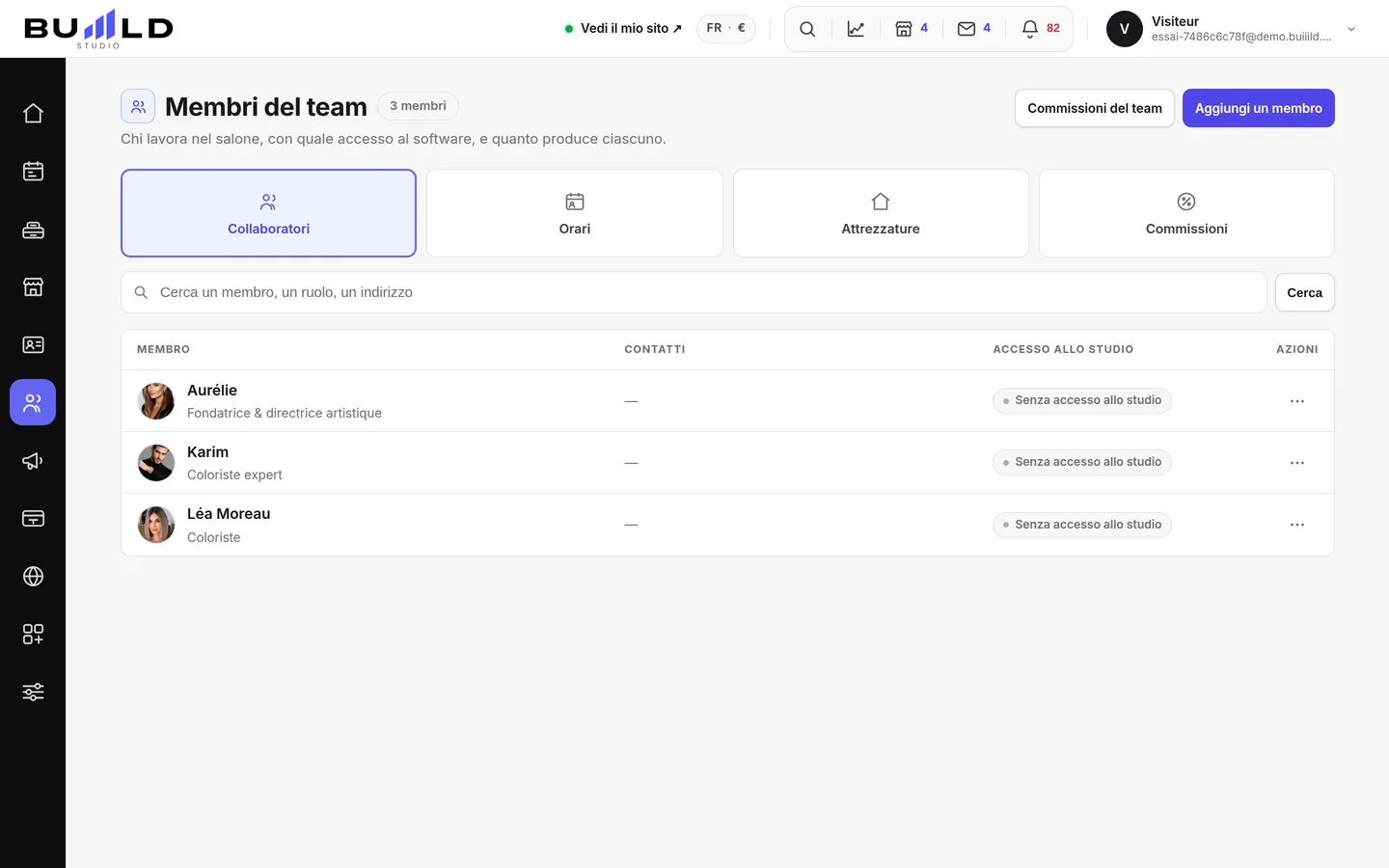
Task: Open the apps add-ons sidebar icon
Action: (x=33, y=634)
